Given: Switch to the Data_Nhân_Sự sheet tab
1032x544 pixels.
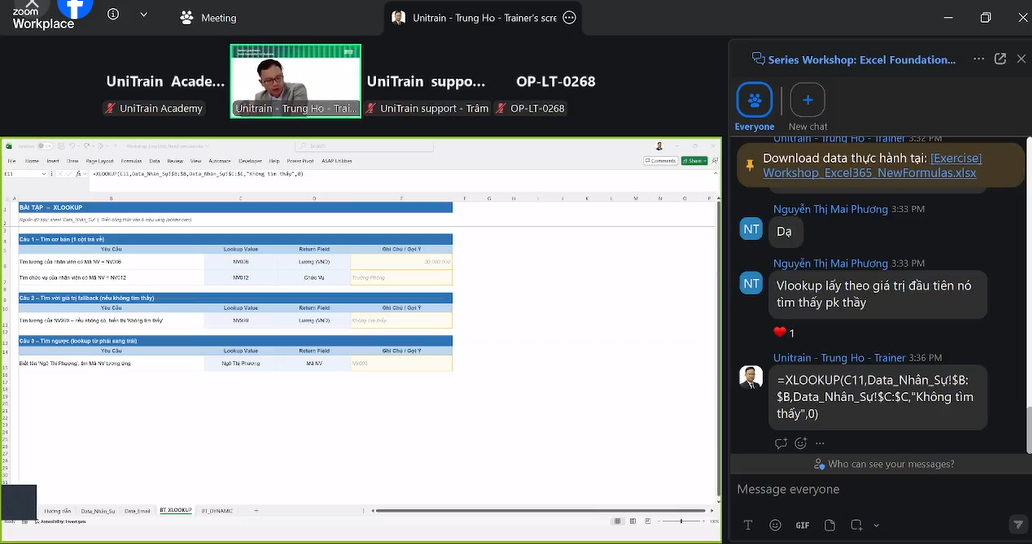Looking at the screenshot, I should [x=97, y=510].
